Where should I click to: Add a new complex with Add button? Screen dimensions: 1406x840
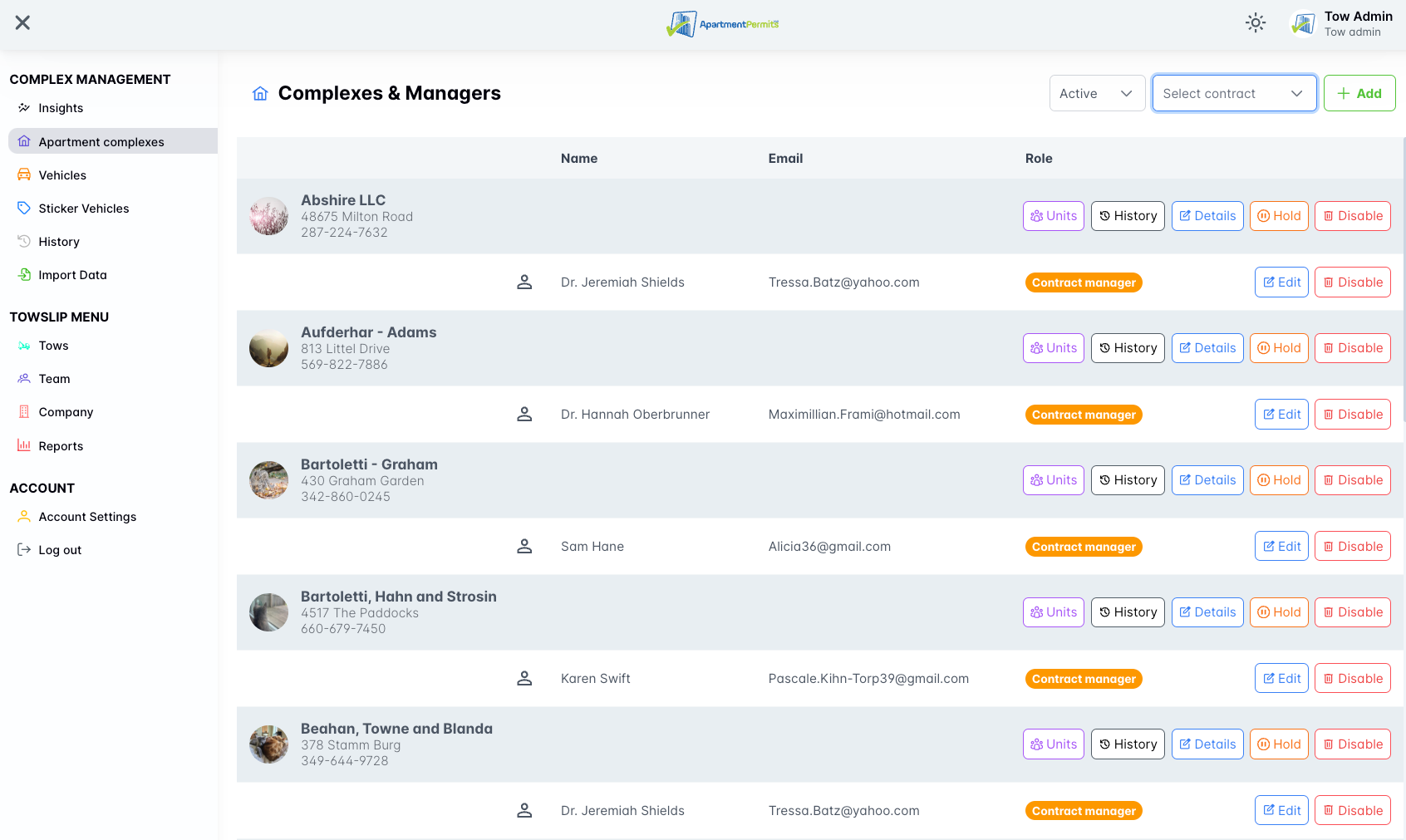tap(1359, 94)
